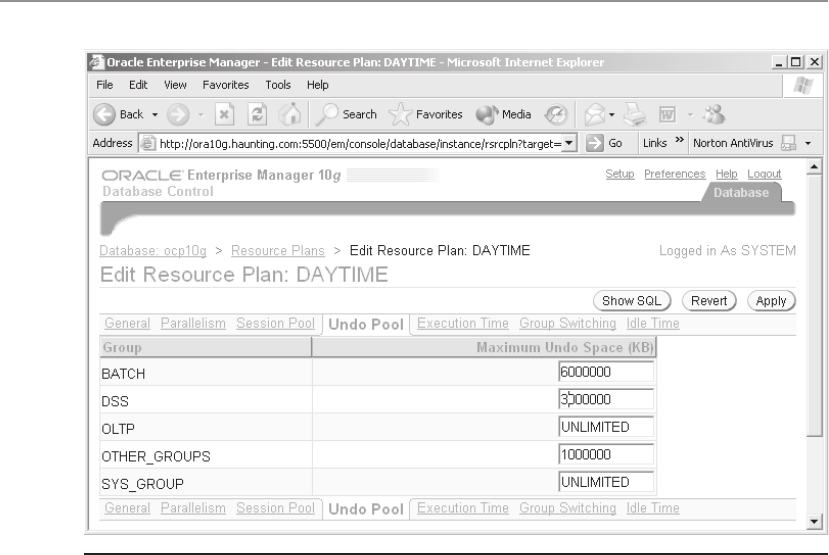Click the Logout link
The width and height of the screenshot is (829, 555).
764,174
